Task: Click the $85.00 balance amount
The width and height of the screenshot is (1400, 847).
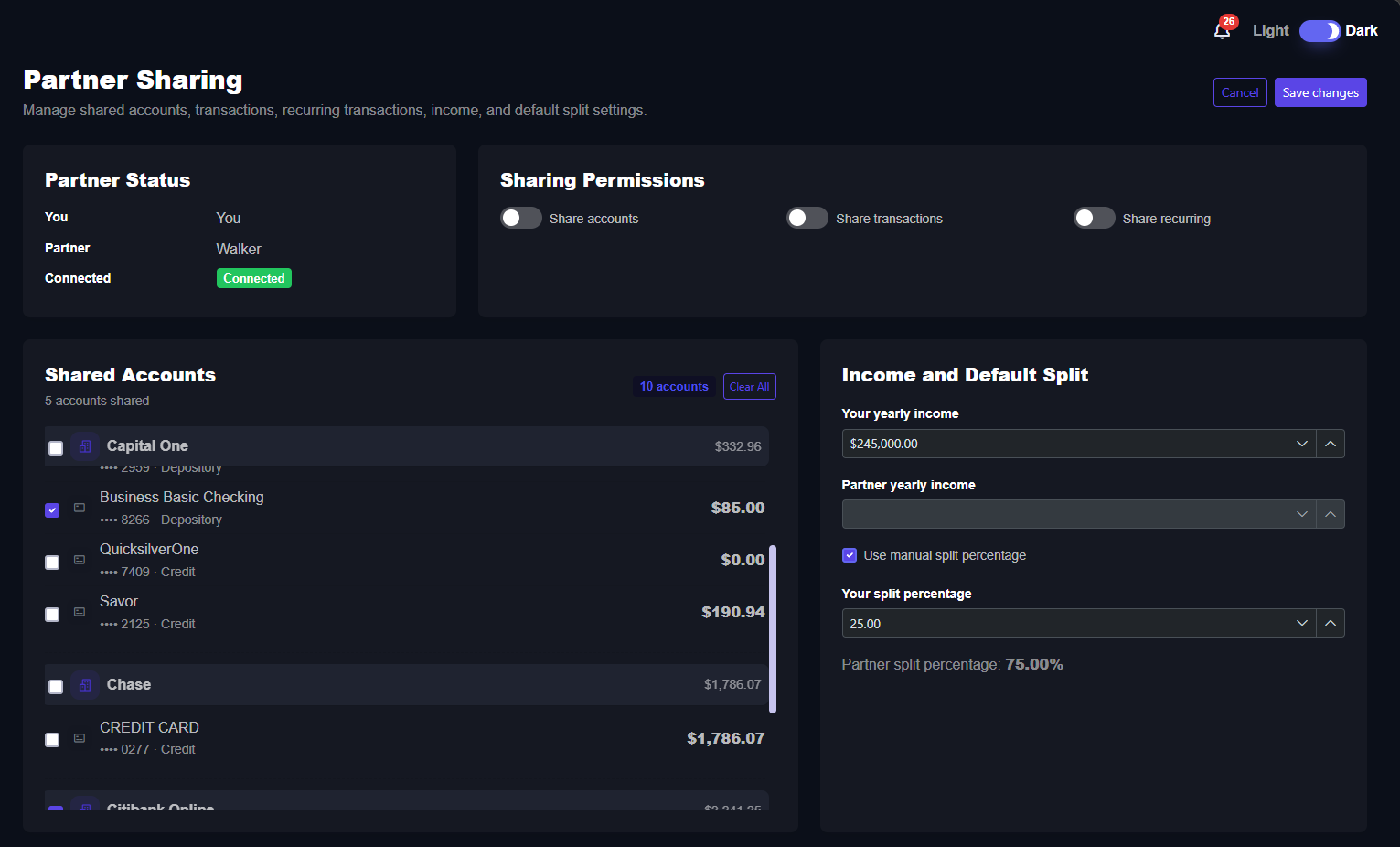Action: 738,508
